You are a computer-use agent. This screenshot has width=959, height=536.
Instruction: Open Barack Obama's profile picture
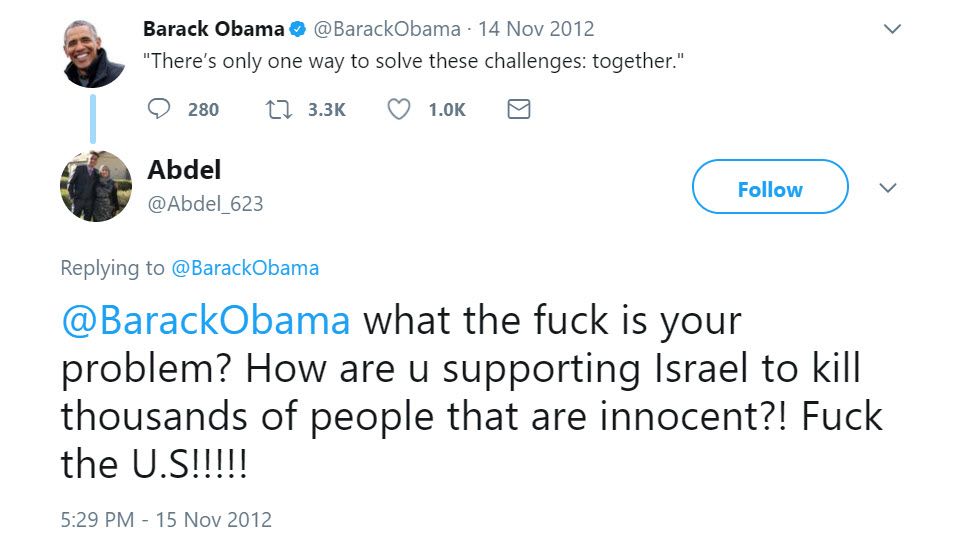[93, 53]
